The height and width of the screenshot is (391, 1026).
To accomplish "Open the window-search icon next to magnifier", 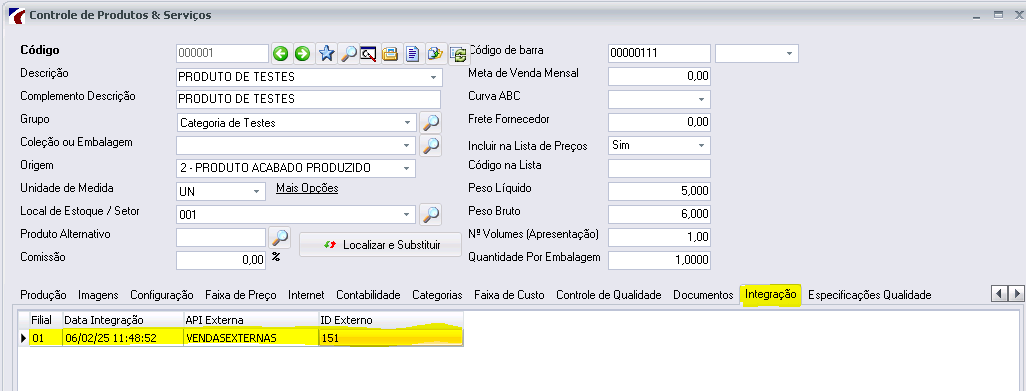I will coord(369,54).
